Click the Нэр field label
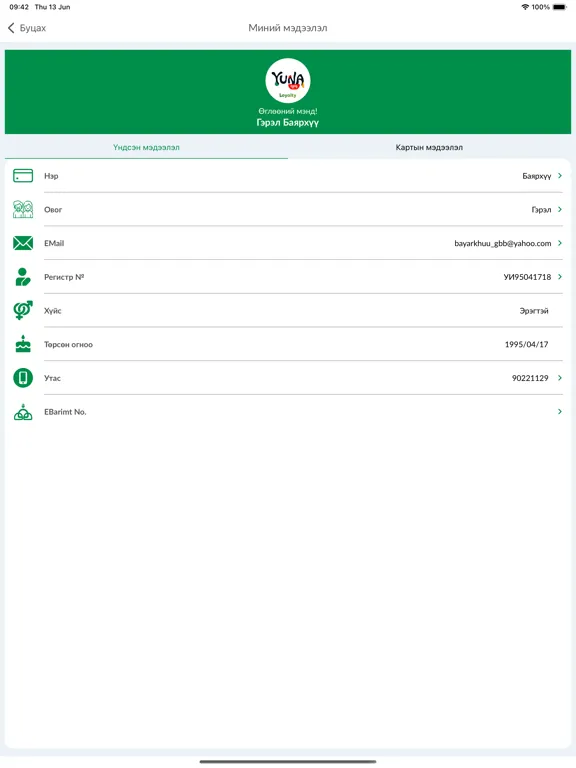Viewport: 576px width, 768px height. point(51,176)
